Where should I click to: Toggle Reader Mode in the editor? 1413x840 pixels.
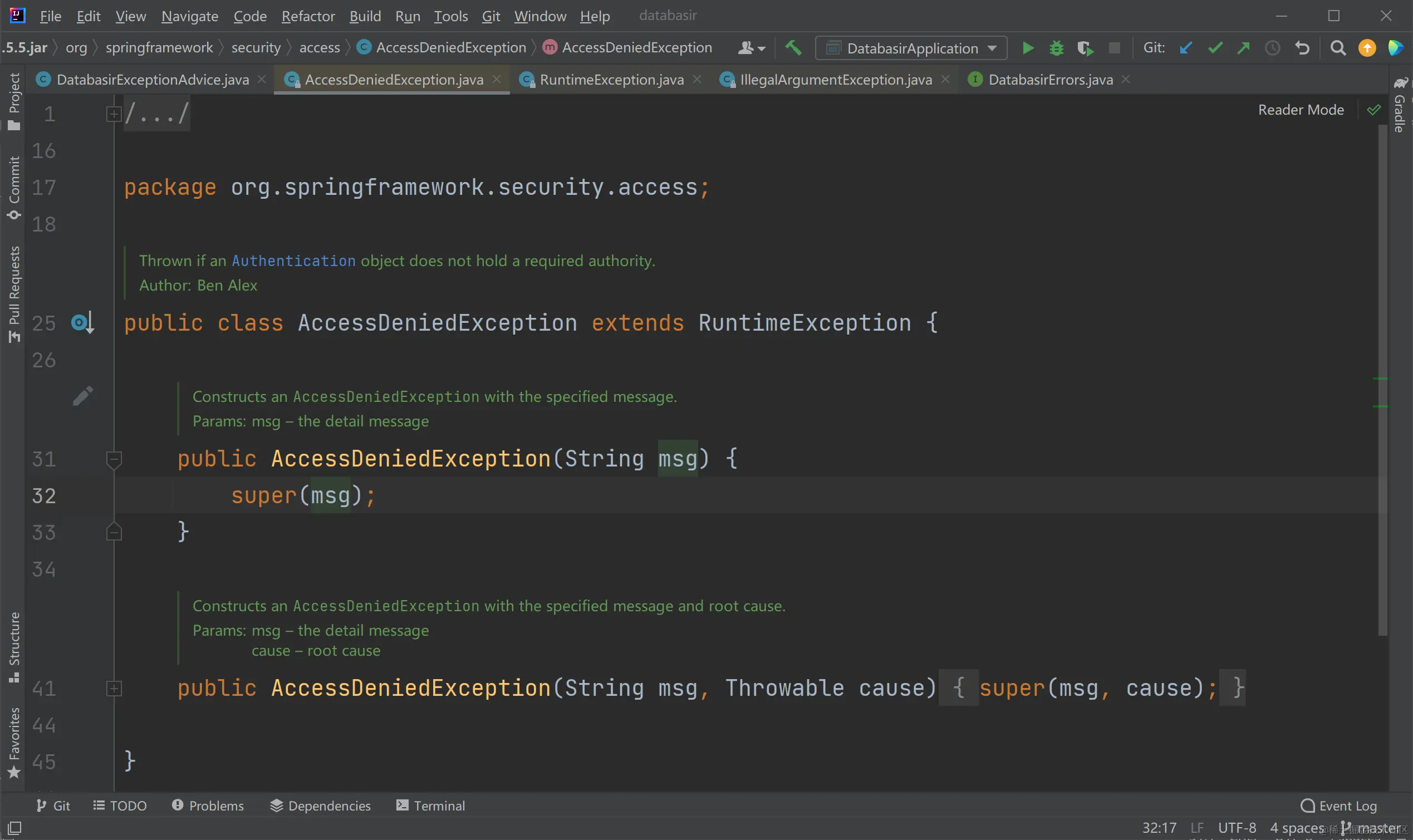tap(1301, 110)
